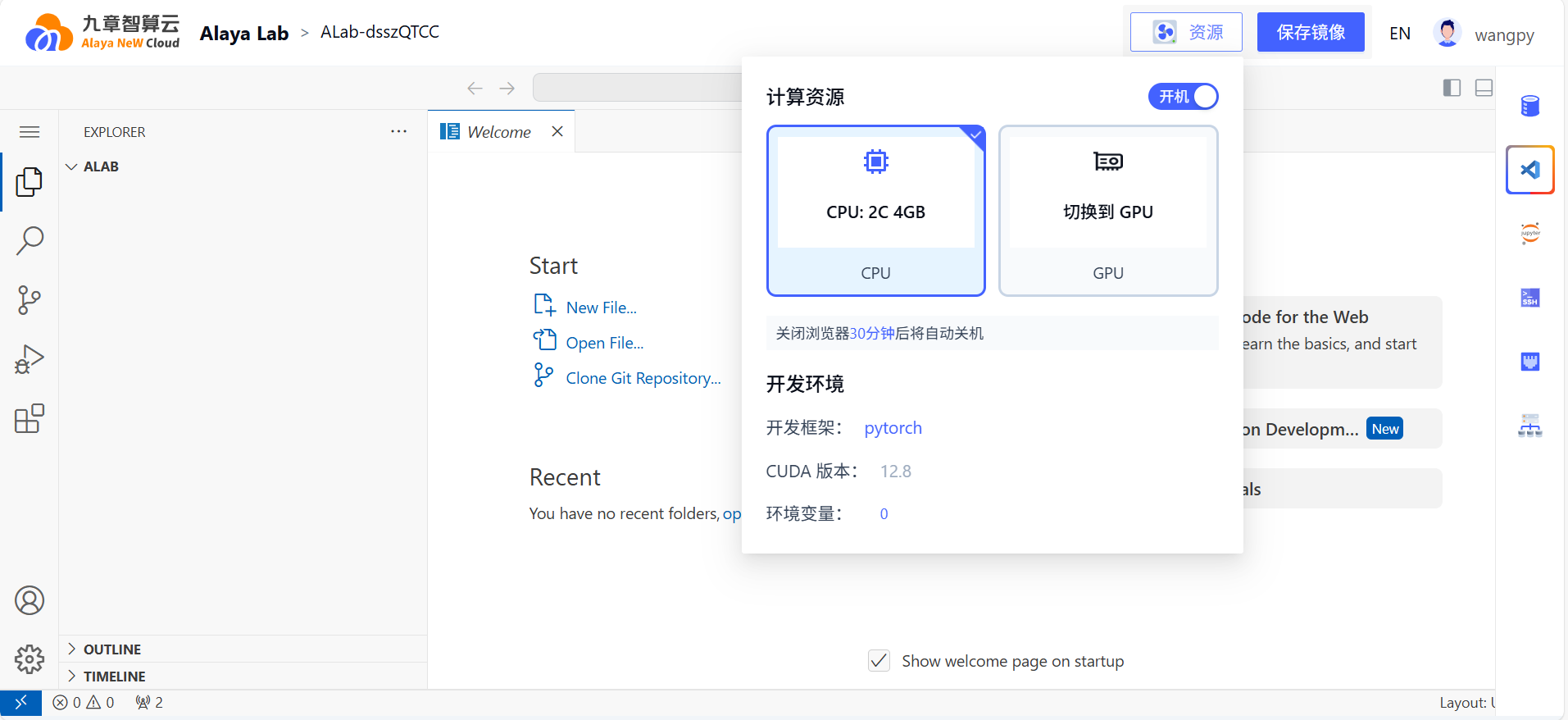Switch to the Welcome tab
This screenshot has width=1568, height=720.
[x=498, y=132]
